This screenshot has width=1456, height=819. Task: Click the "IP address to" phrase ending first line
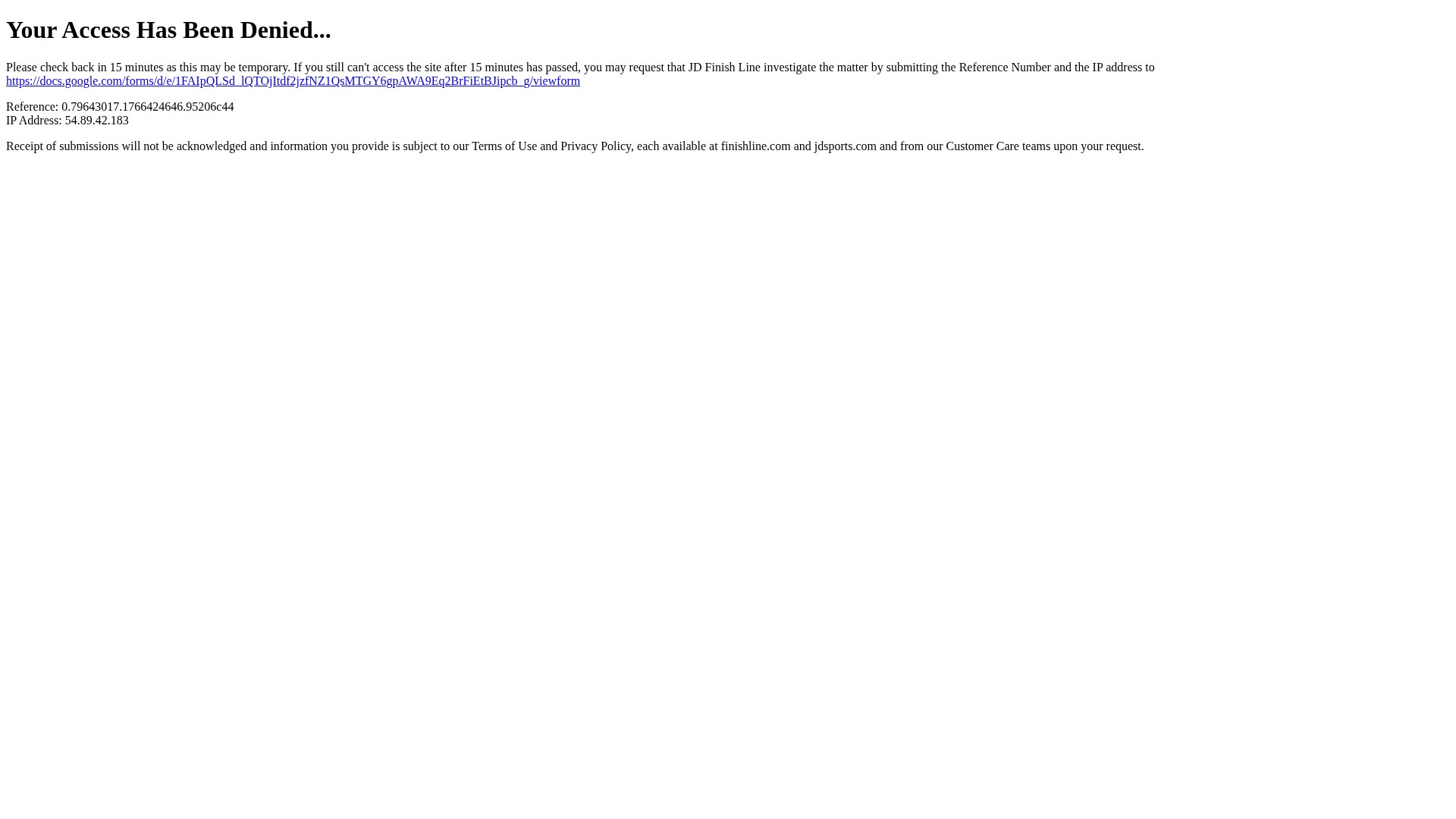(1123, 67)
